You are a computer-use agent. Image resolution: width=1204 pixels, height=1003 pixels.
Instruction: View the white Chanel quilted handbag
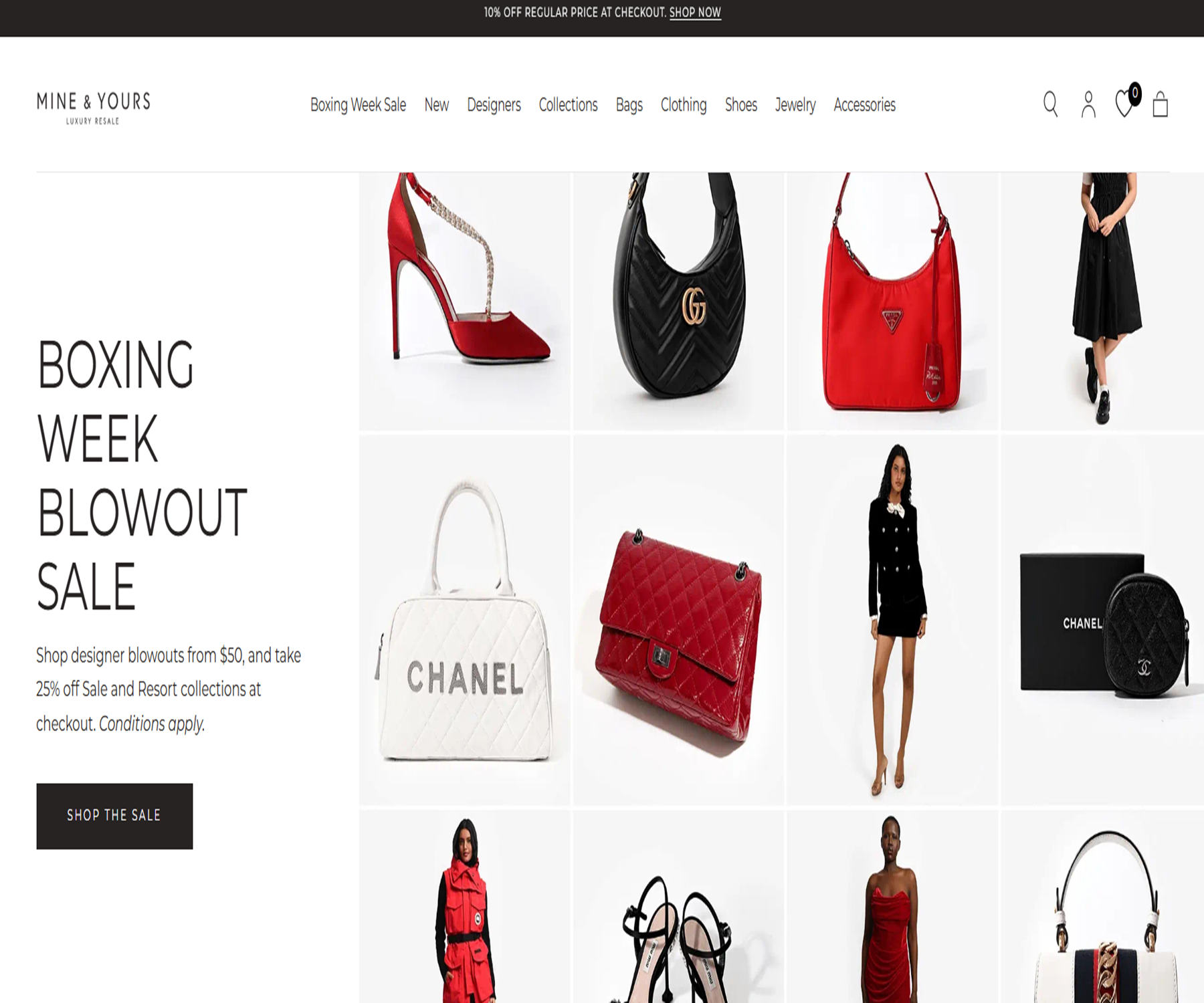(x=465, y=620)
